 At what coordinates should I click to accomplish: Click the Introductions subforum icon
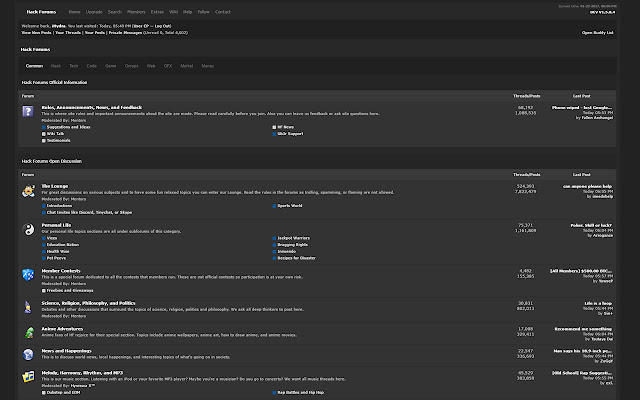click(x=45, y=206)
